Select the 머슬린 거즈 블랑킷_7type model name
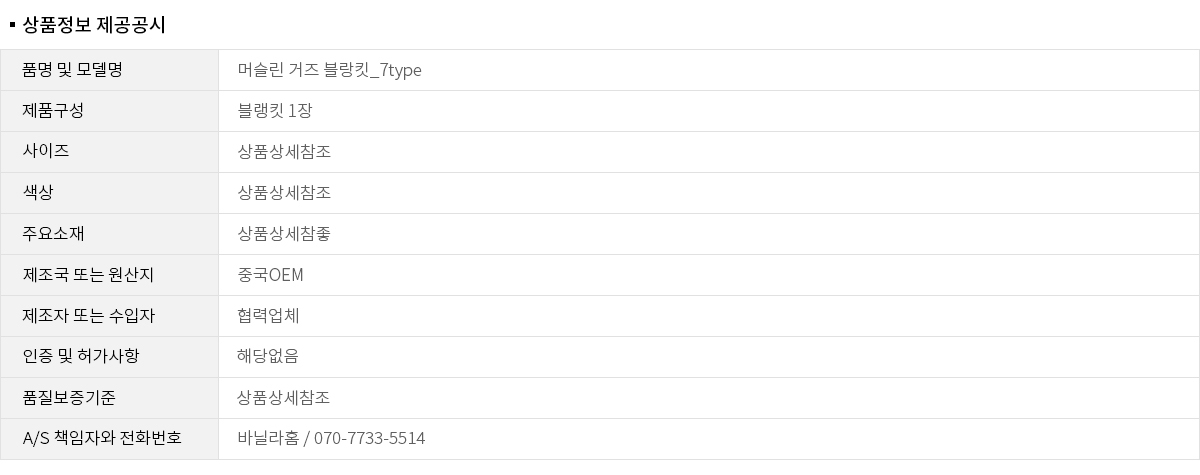 (x=330, y=70)
